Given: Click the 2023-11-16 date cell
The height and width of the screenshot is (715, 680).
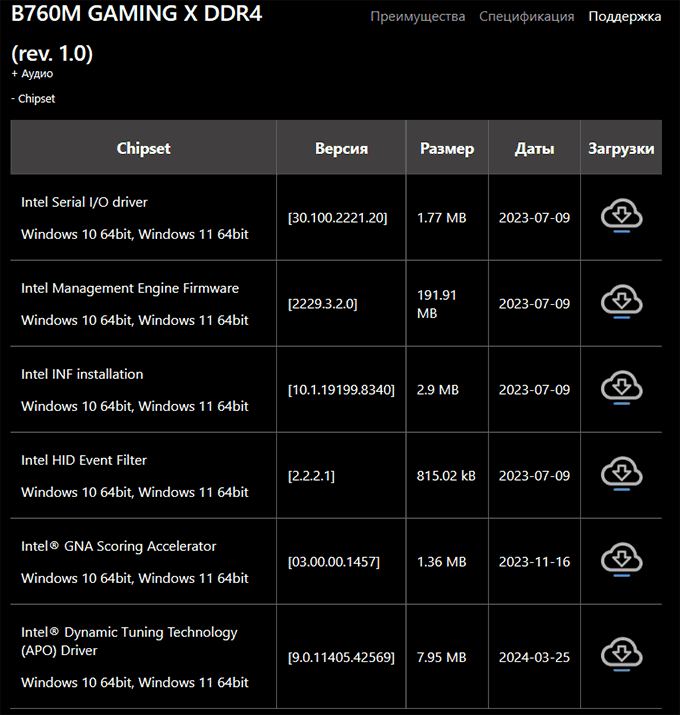Looking at the screenshot, I should pyautogui.click(x=535, y=562).
